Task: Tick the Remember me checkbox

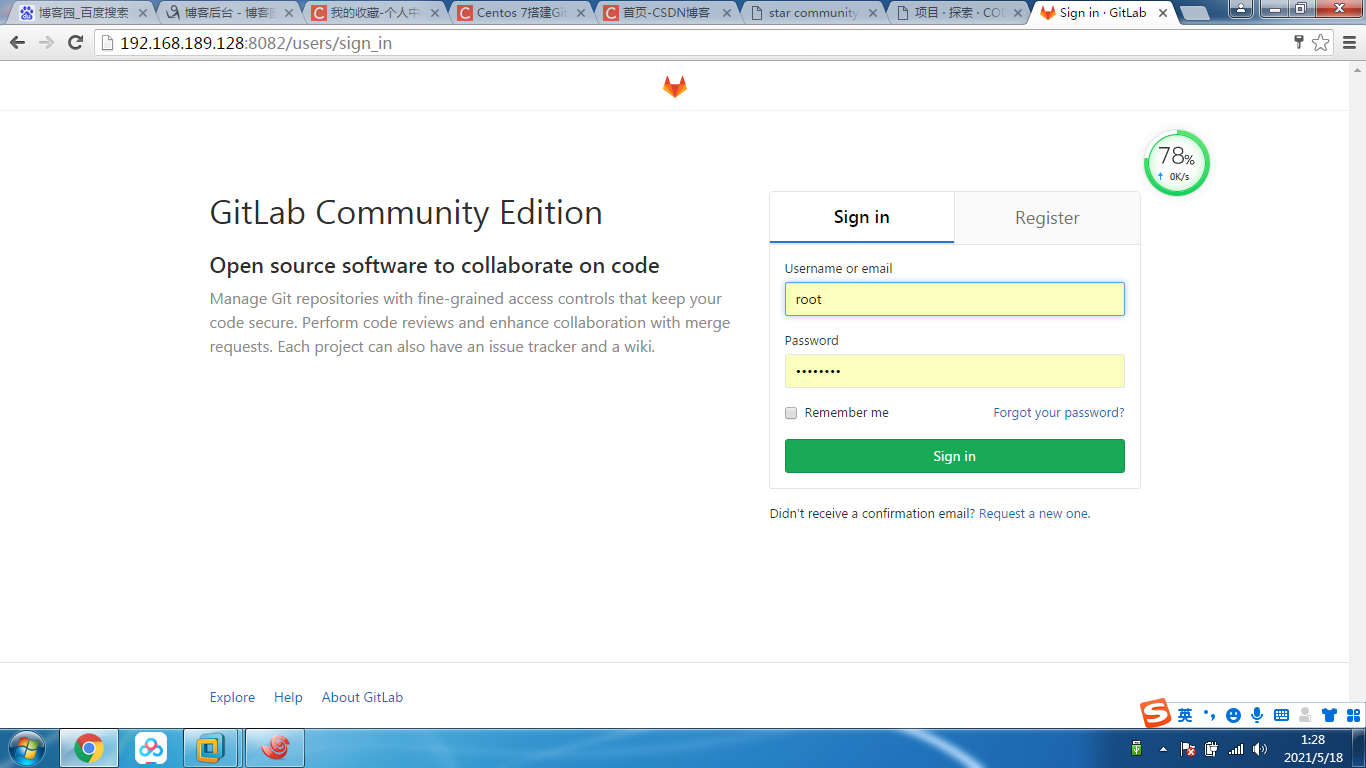Action: point(791,413)
